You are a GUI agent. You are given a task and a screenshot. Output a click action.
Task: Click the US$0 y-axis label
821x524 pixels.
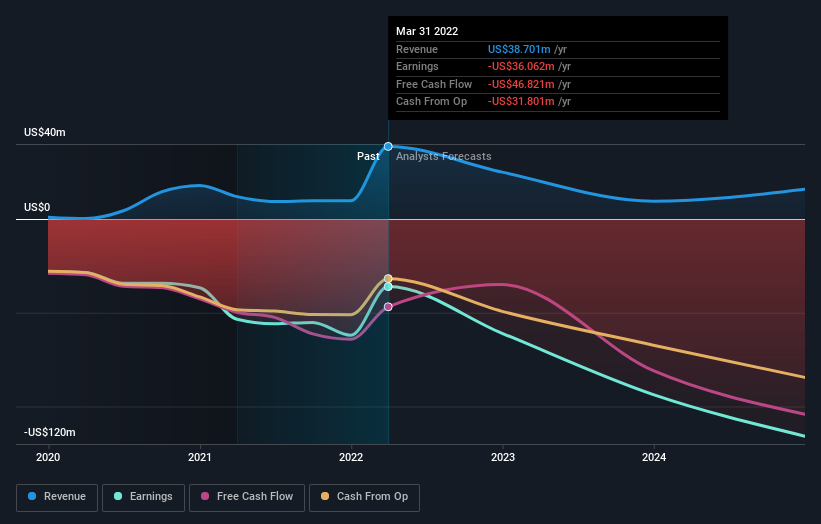click(37, 207)
